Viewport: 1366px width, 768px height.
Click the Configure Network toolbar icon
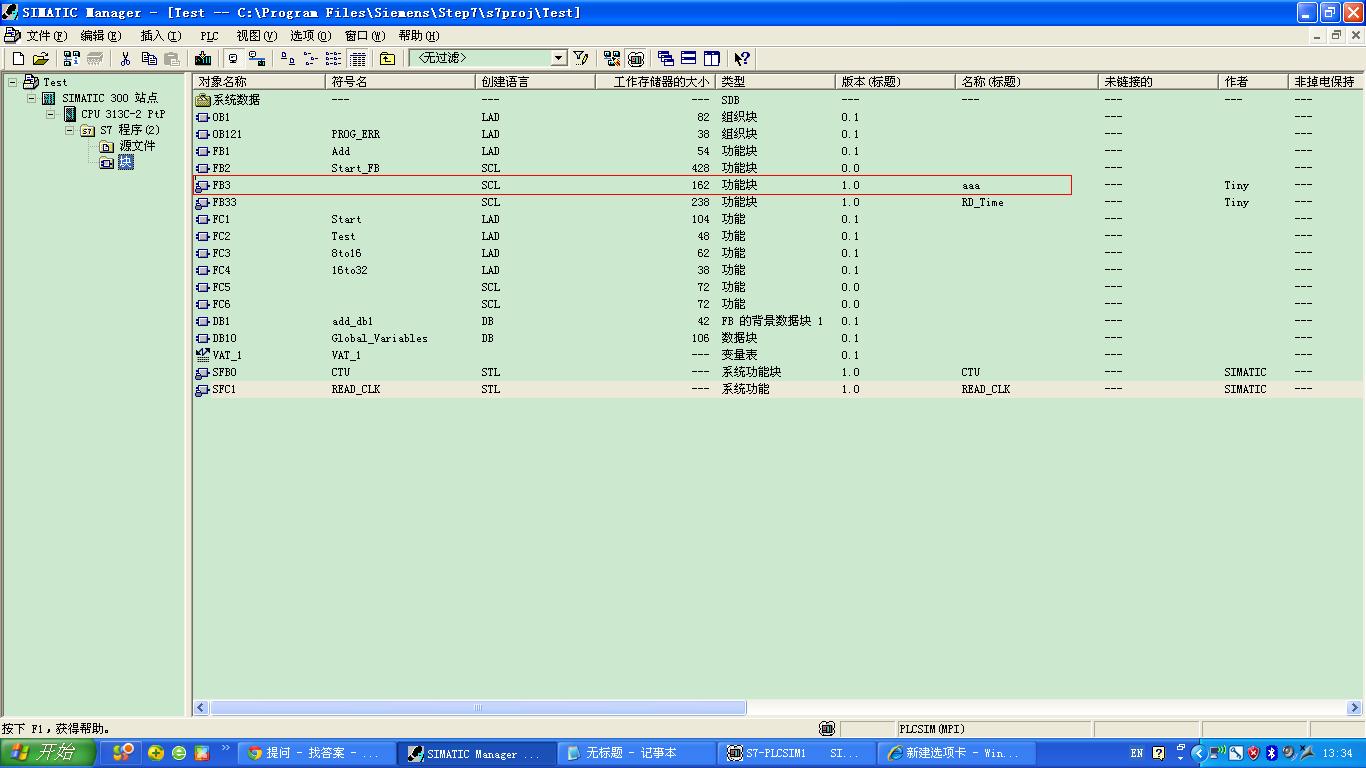(x=612, y=59)
